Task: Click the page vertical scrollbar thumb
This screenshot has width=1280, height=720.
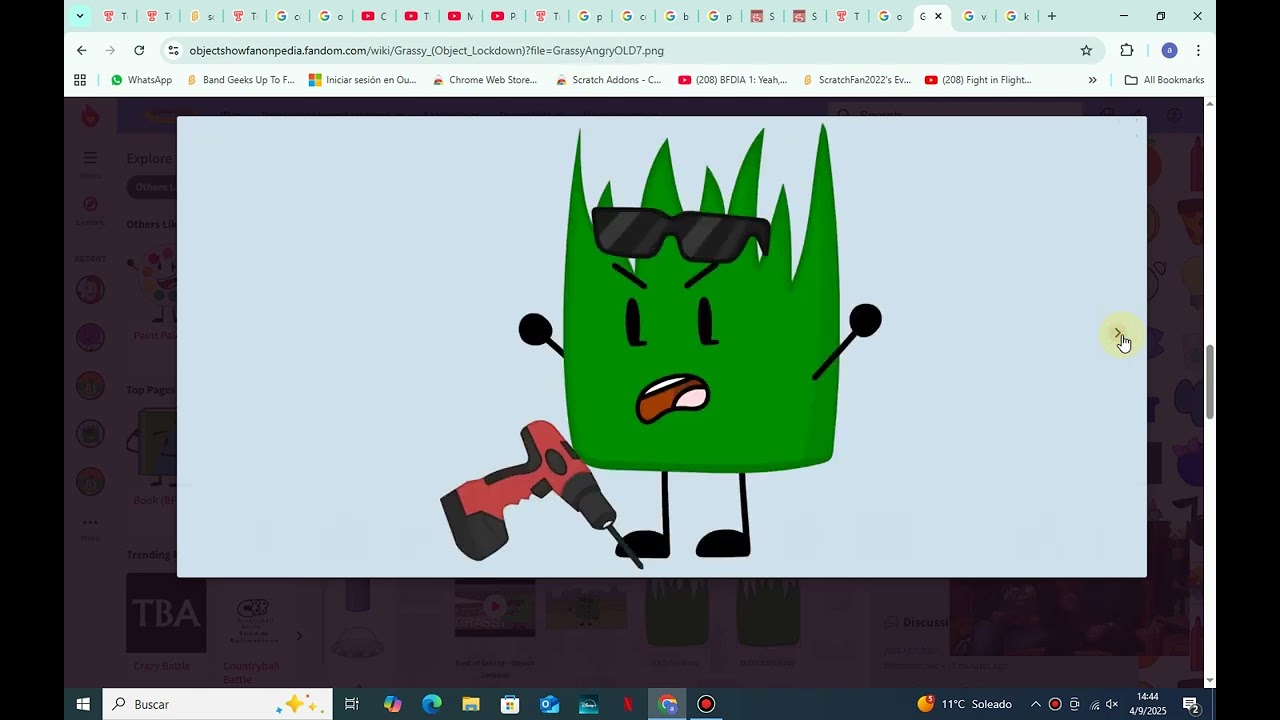Action: coord(1210,381)
